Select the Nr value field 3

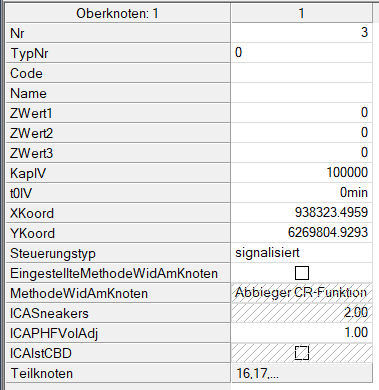click(x=302, y=33)
